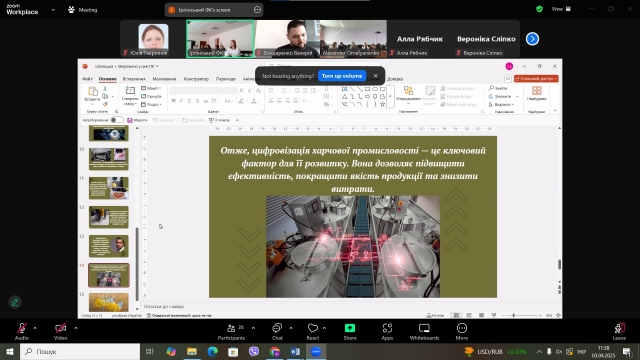The height and width of the screenshot is (360, 640).
Task: Click the green Share screen icon
Action: 350,328
